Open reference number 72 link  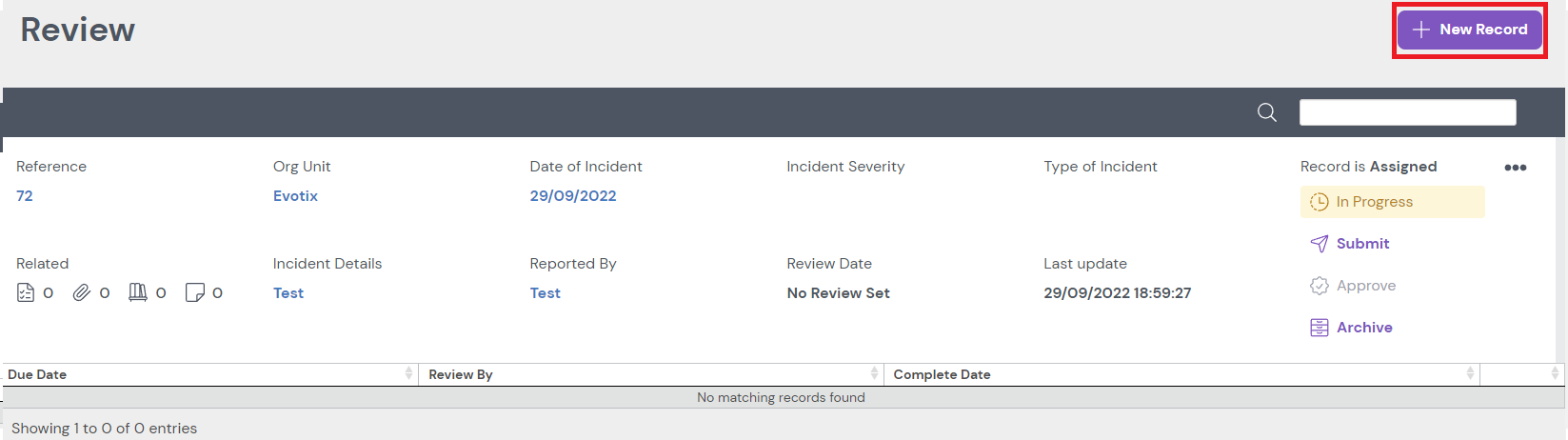pos(25,196)
